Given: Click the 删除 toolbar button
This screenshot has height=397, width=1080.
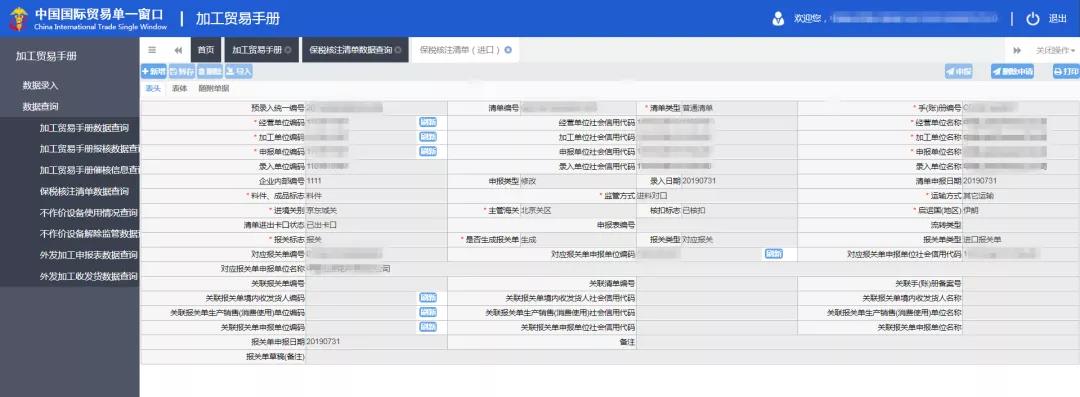Looking at the screenshot, I should (x=210, y=71).
